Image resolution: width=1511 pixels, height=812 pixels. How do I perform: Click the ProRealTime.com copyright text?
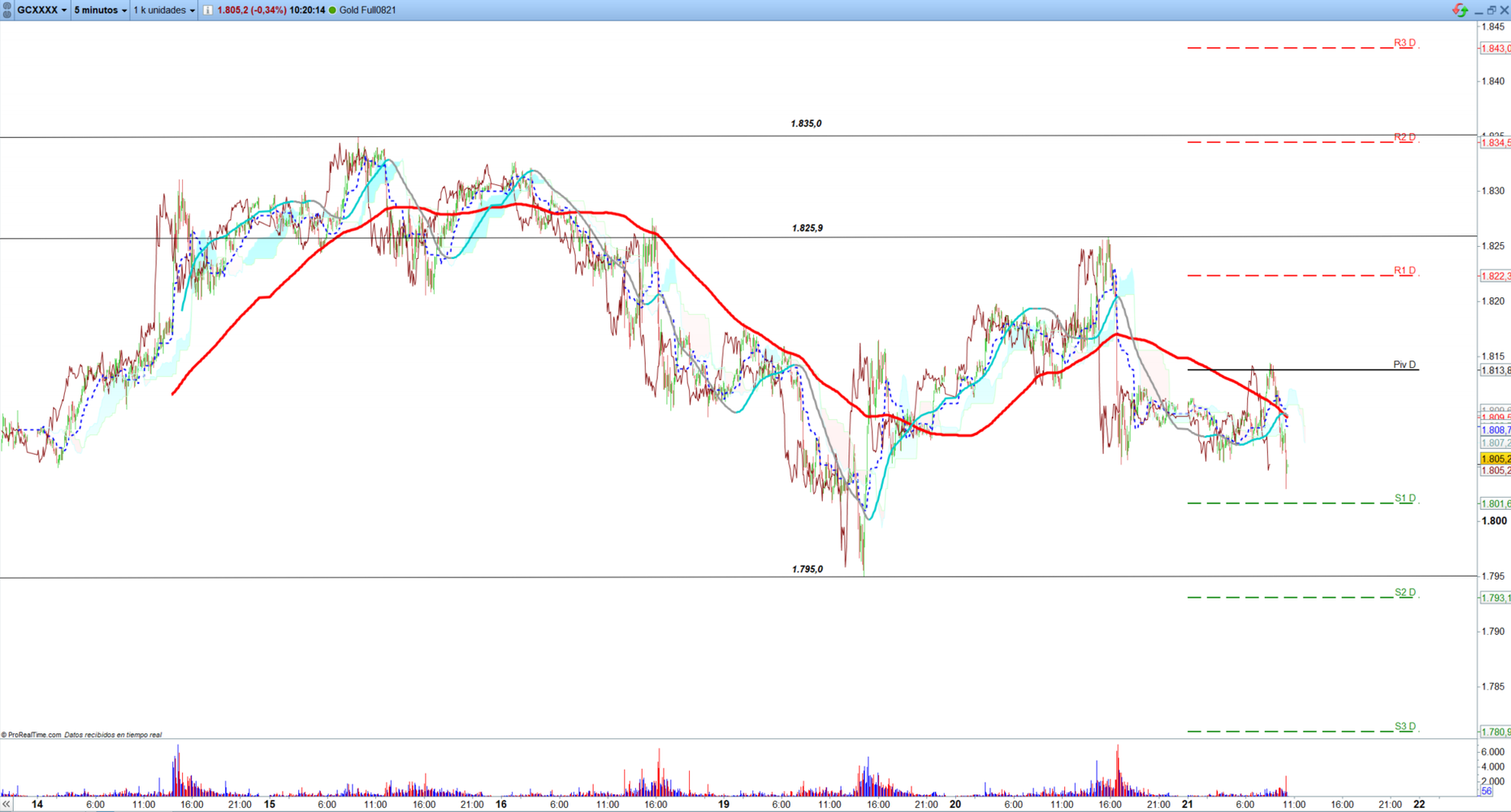(x=31, y=735)
